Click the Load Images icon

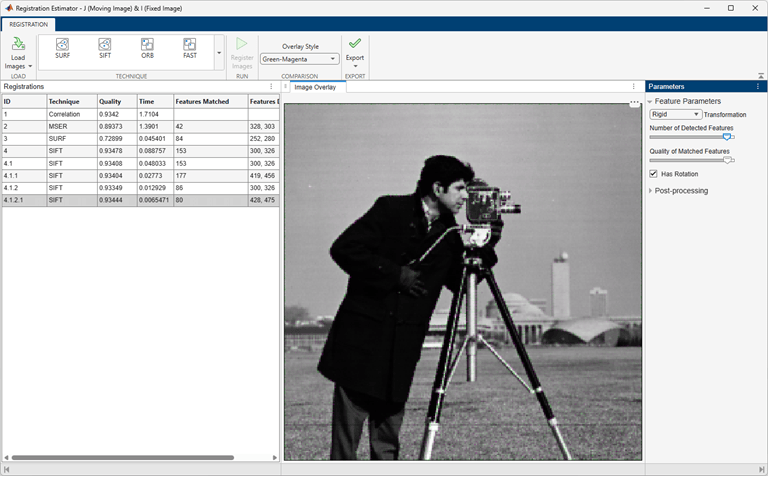click(x=18, y=44)
